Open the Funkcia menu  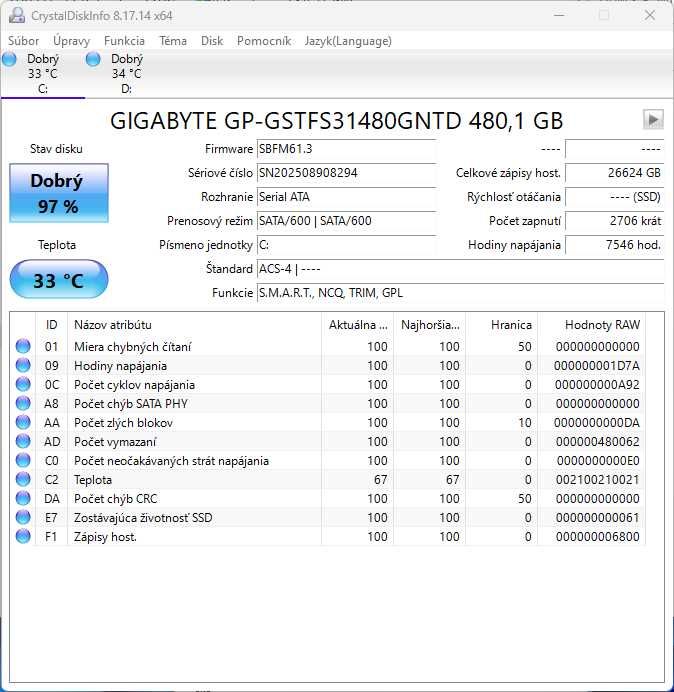pos(124,41)
